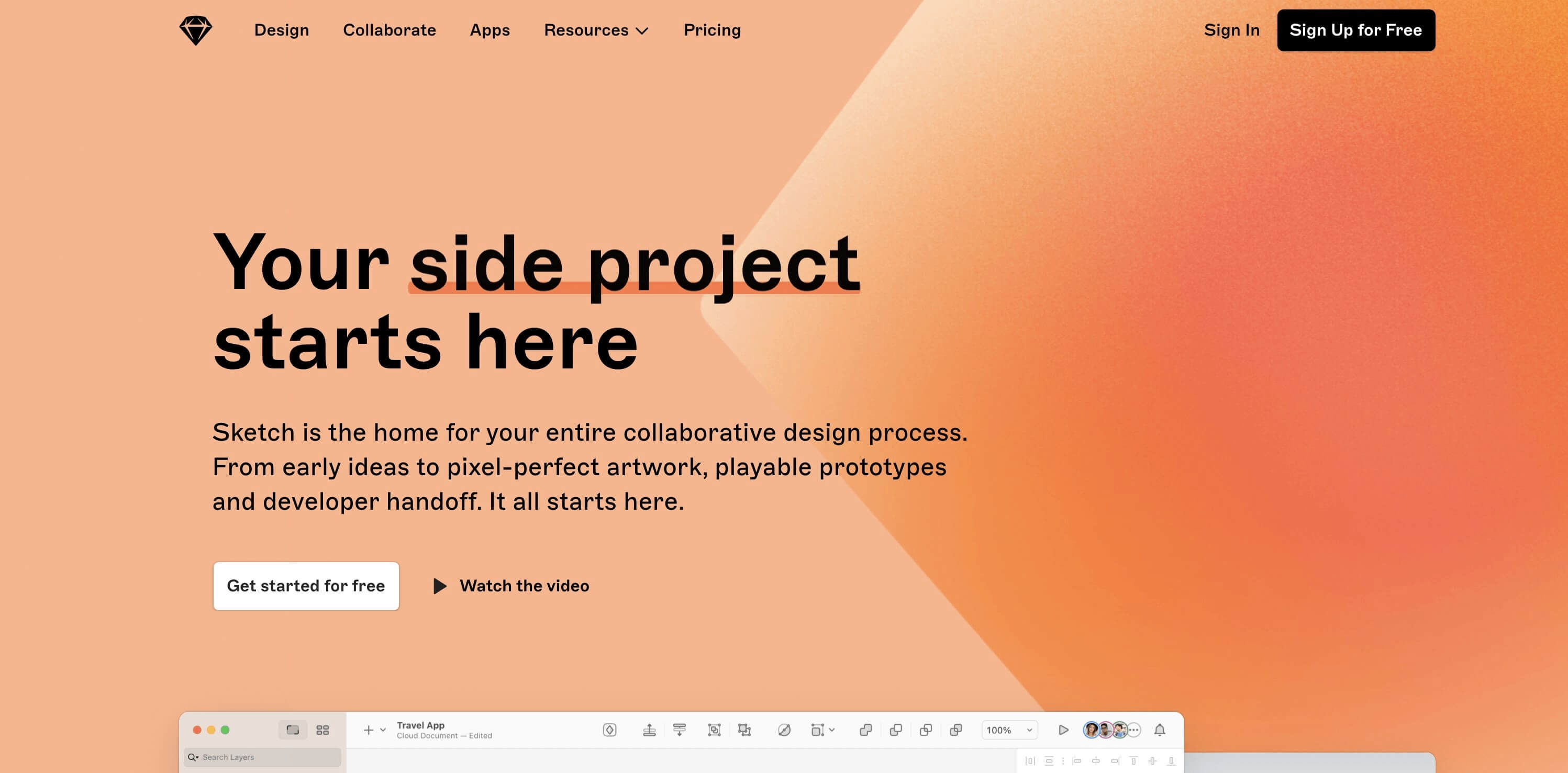Open the 100% zoom dropdown
The image size is (1568, 773).
(x=1009, y=730)
